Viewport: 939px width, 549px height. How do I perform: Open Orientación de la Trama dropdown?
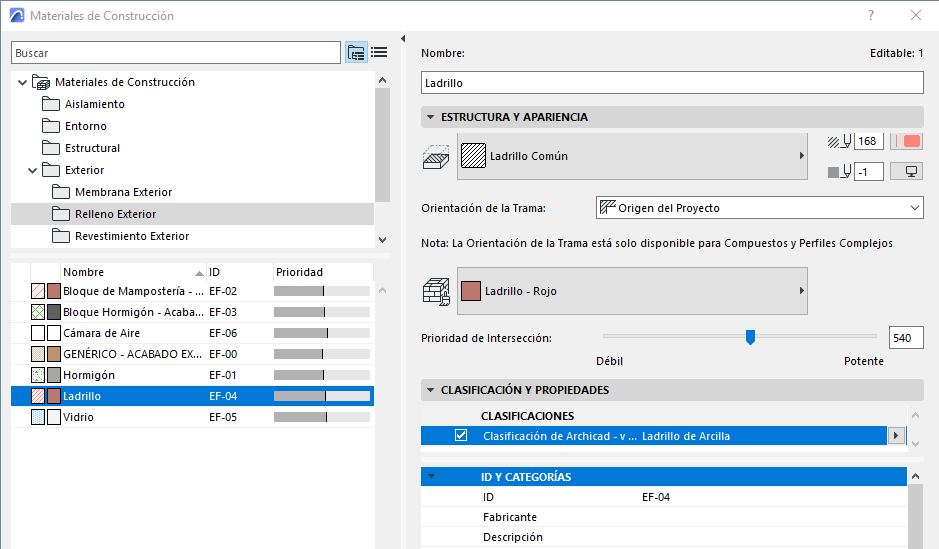click(x=759, y=208)
